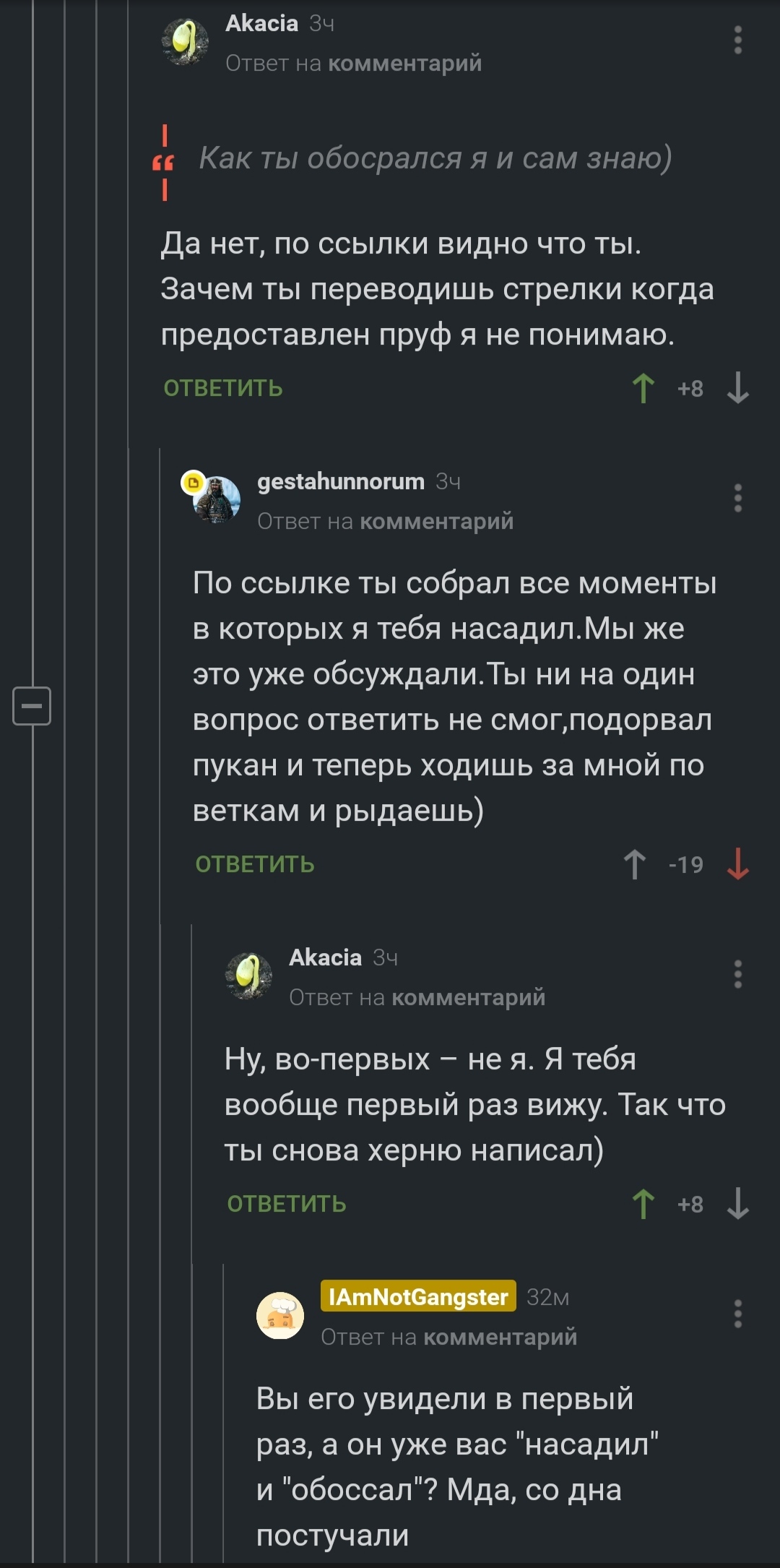The width and height of the screenshot is (780, 1568).
Task: Upvote Akacia's "Ну, во-первых" comment
Action: (643, 1205)
